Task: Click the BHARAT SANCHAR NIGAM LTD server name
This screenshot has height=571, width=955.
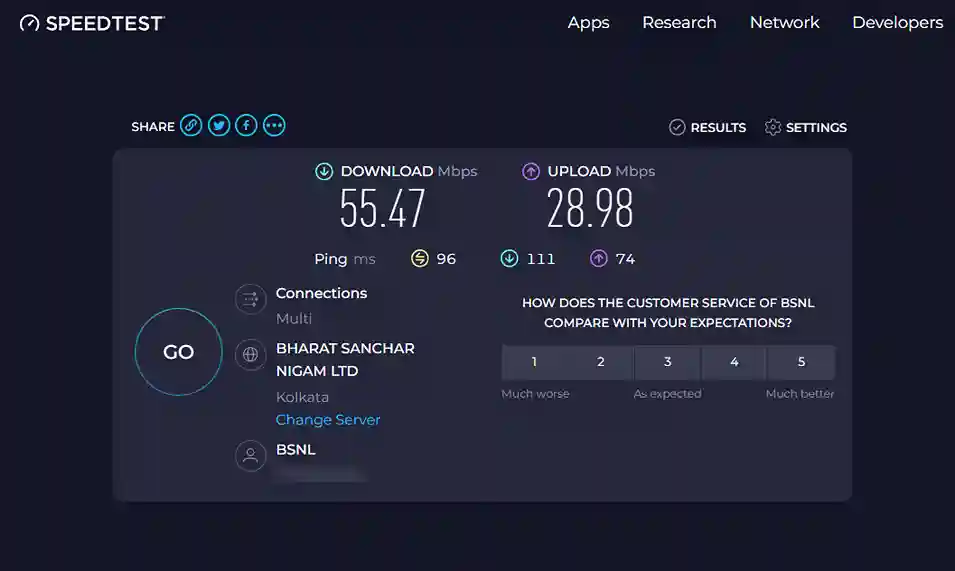Action: [345, 360]
